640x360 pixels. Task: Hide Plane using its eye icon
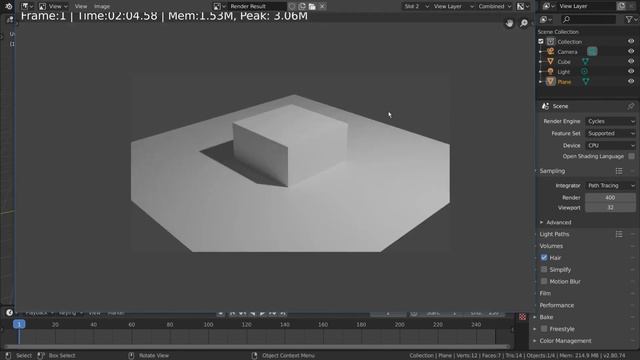631,82
